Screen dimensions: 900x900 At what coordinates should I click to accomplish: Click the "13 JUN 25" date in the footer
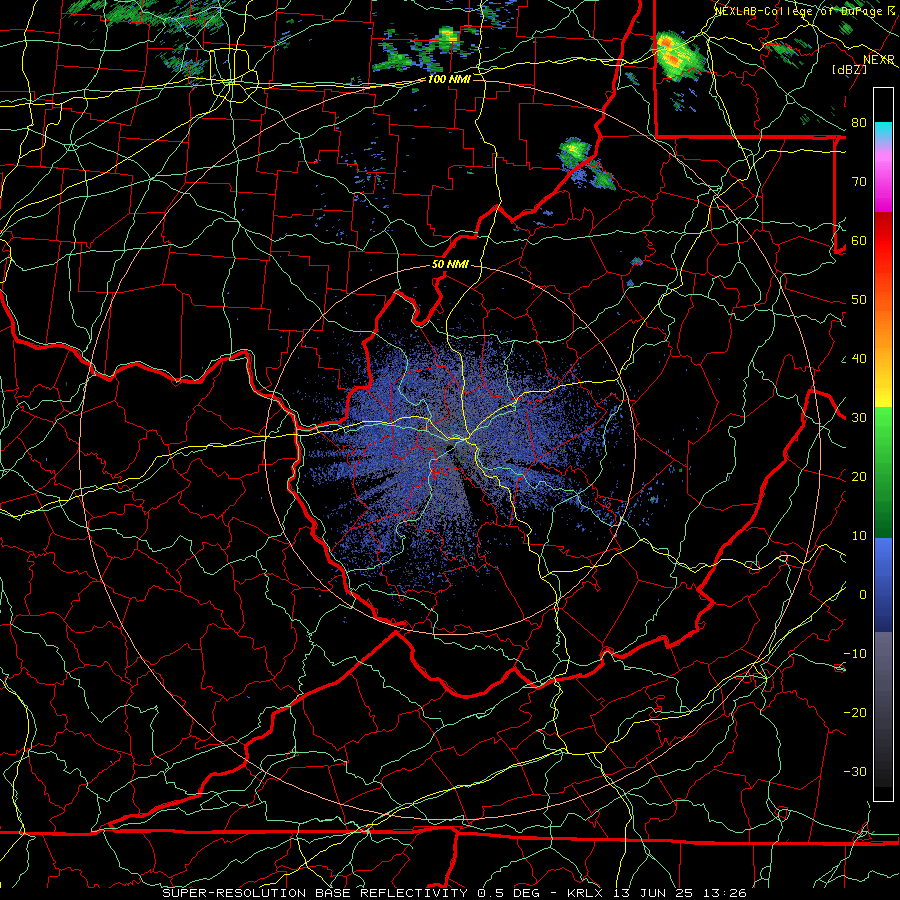653,893
